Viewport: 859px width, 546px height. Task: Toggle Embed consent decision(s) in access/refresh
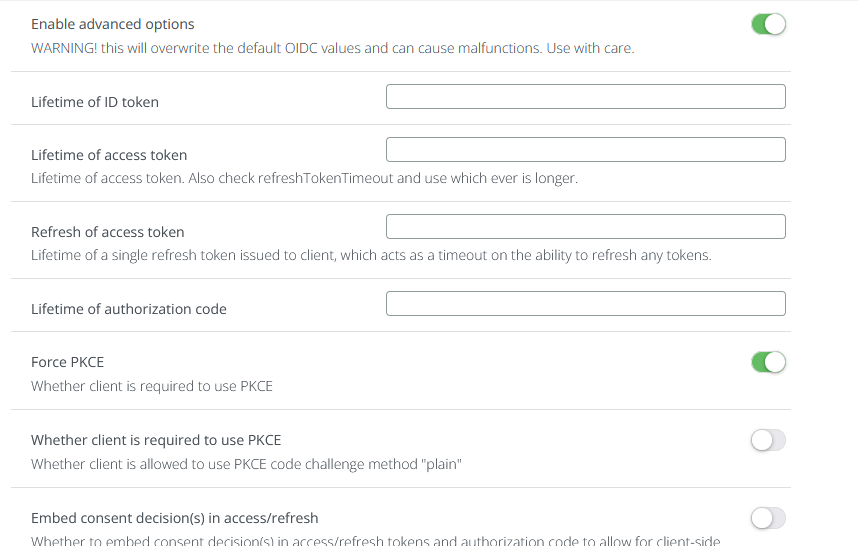pyautogui.click(x=768, y=518)
